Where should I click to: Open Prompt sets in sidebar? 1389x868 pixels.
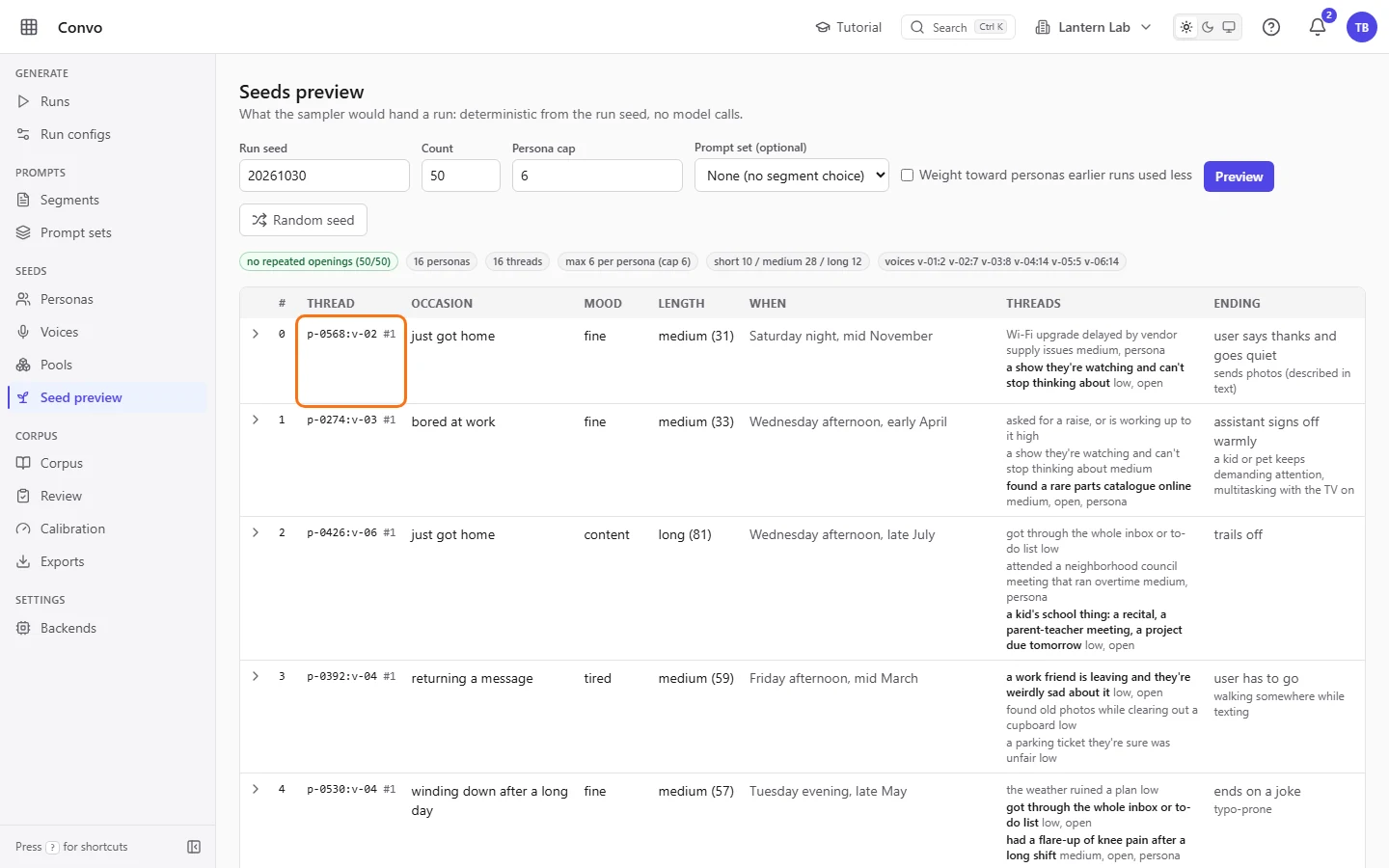(107, 232)
